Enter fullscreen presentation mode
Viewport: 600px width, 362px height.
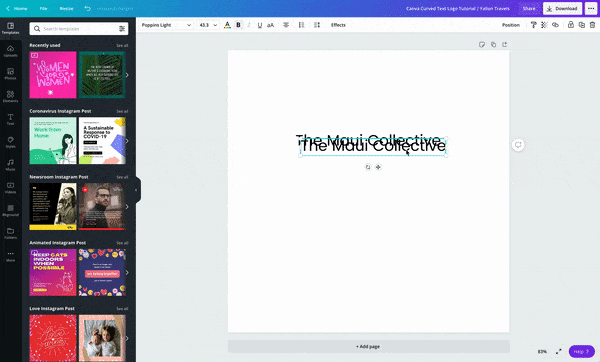pyautogui.click(x=559, y=351)
